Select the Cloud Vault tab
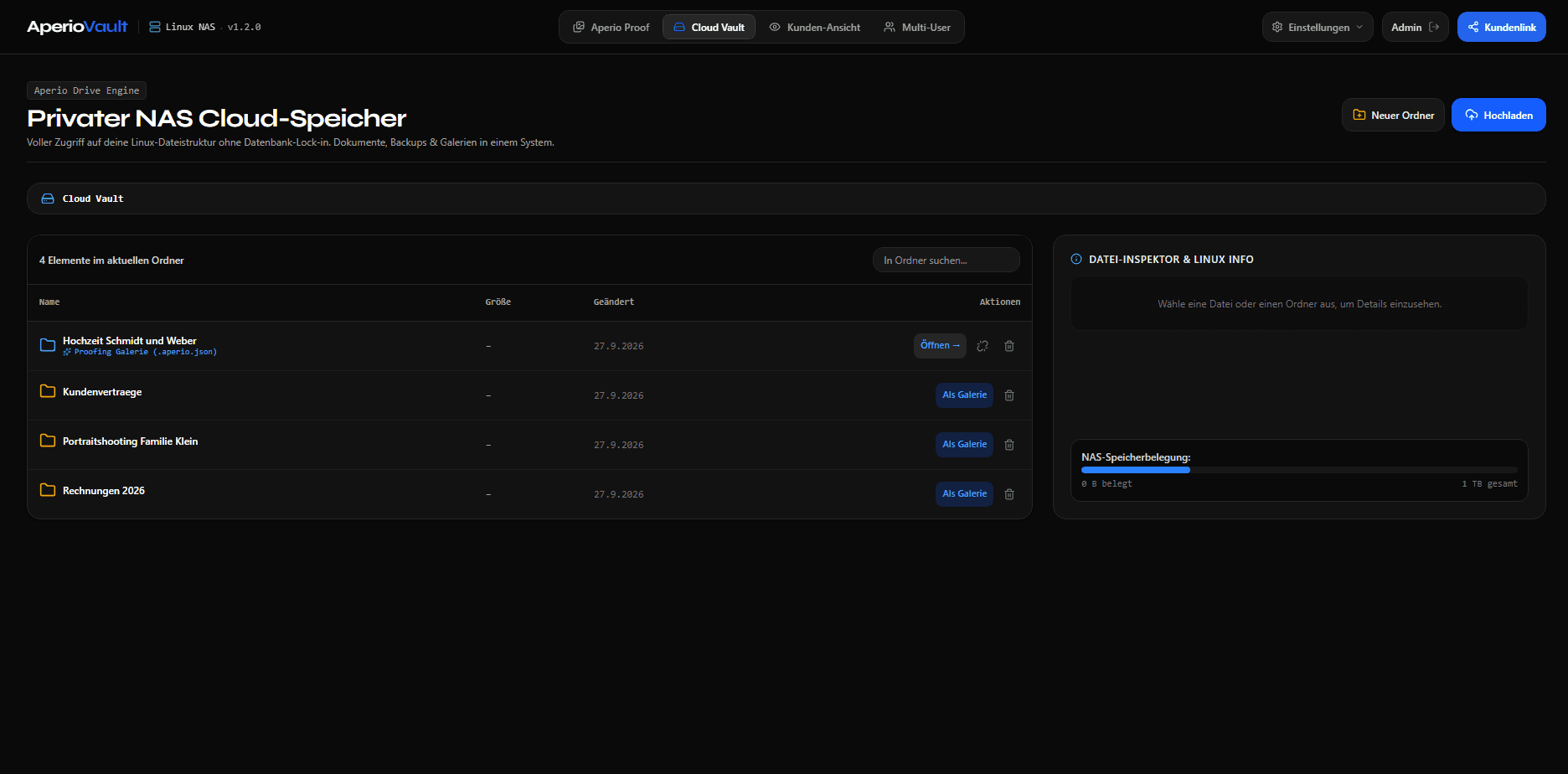This screenshot has width=1568, height=774. point(709,27)
